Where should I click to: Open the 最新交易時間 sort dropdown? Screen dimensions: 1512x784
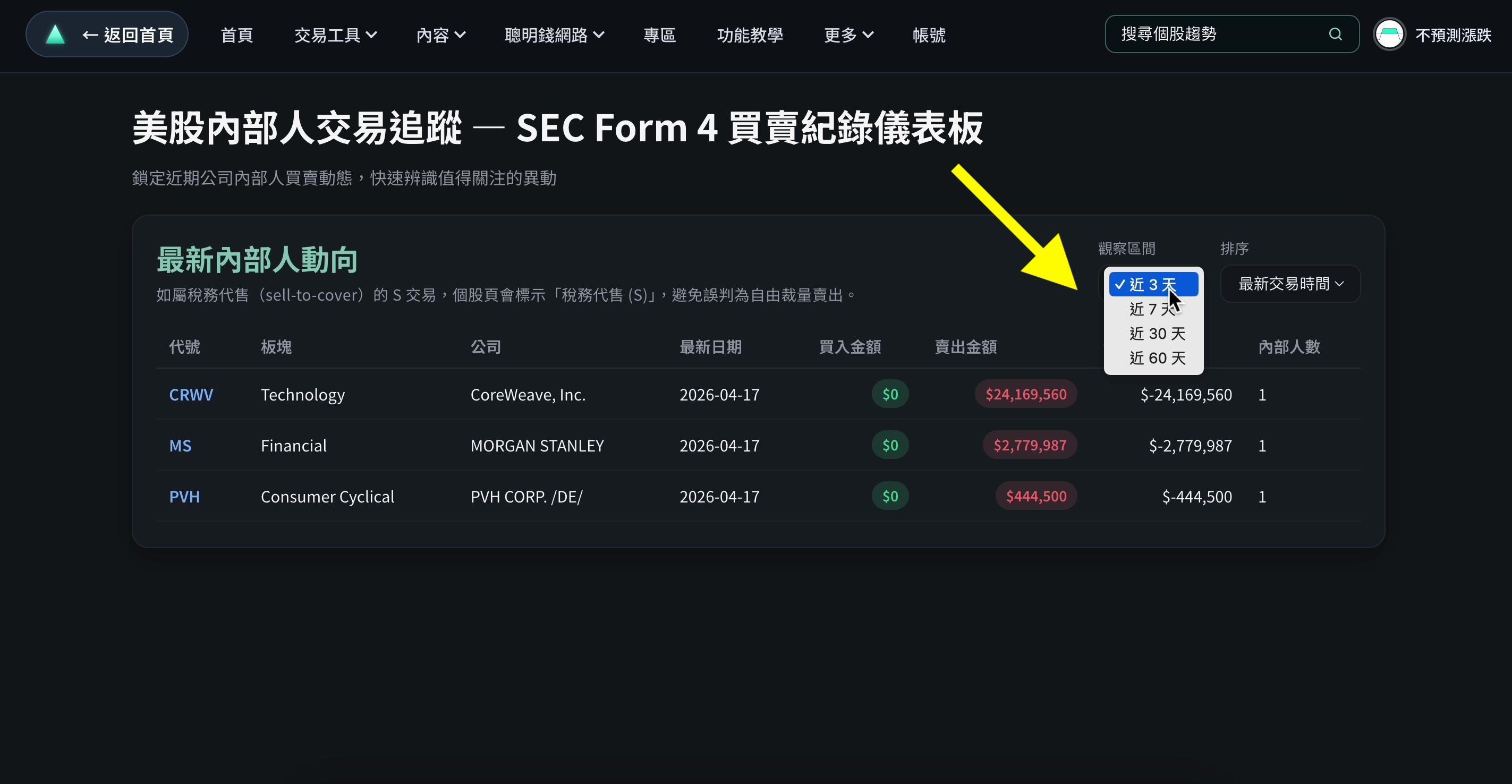tap(1290, 284)
